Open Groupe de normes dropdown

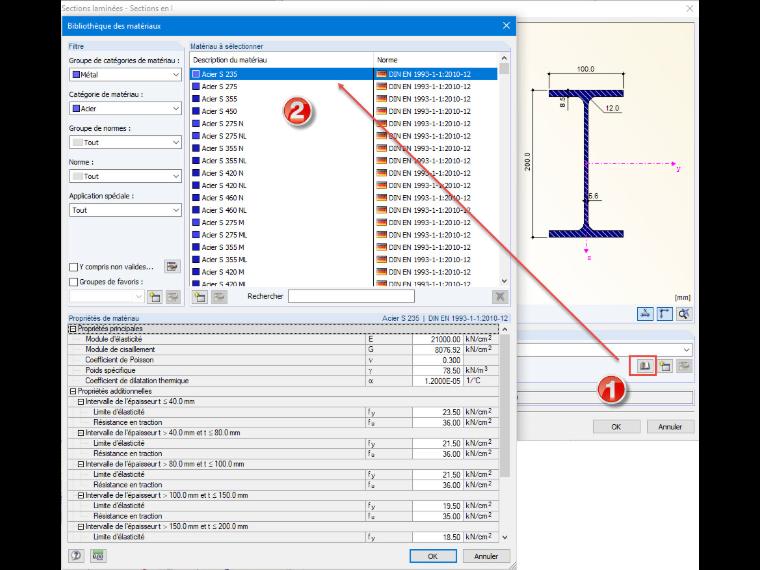click(126, 142)
